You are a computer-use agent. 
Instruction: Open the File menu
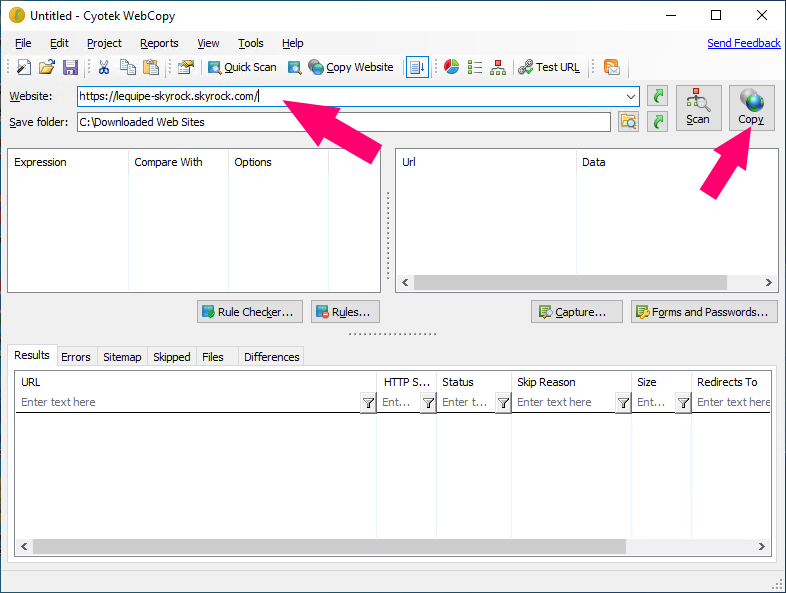coord(23,44)
